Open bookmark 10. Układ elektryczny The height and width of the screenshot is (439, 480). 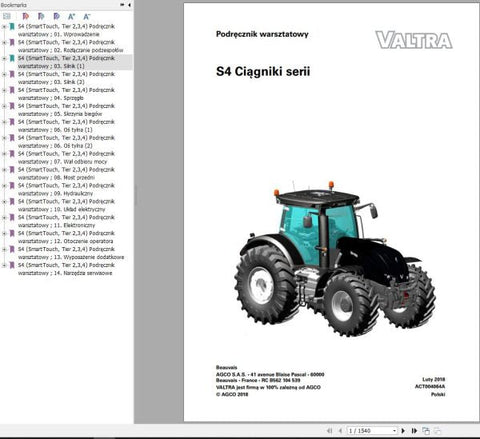click(x=66, y=205)
